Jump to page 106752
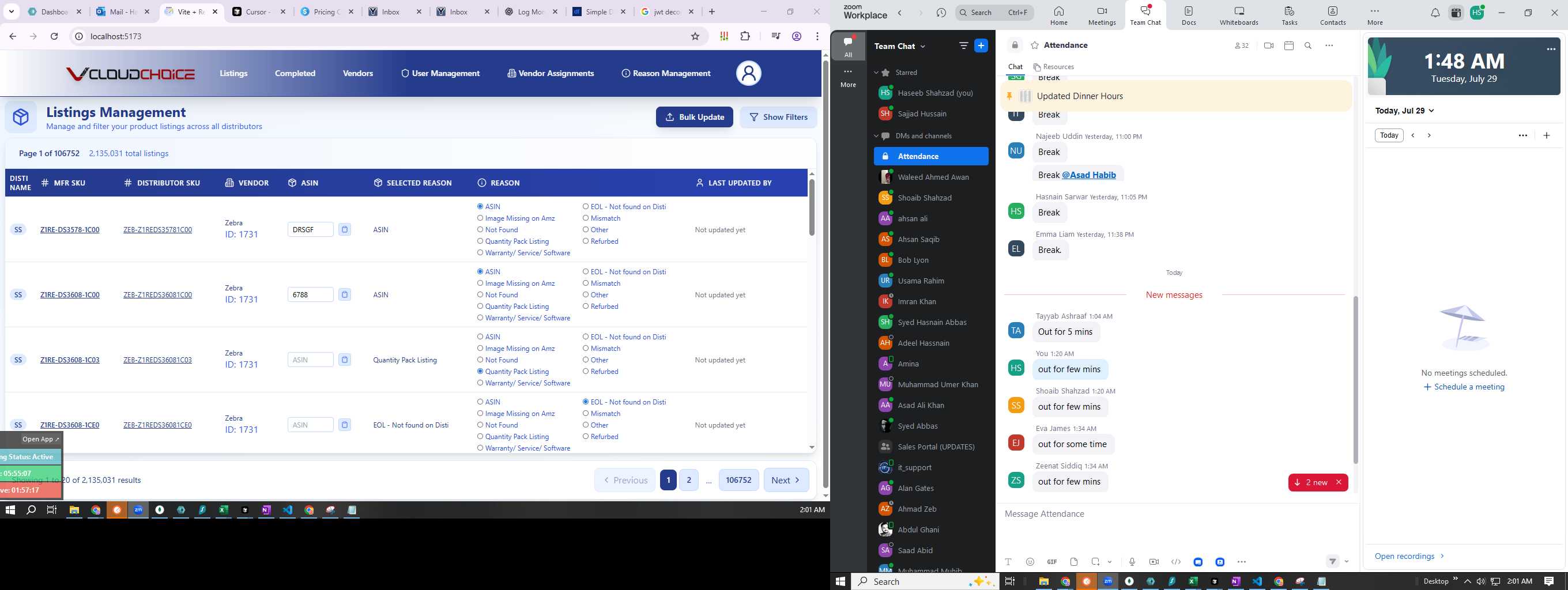Viewport: 1568px width, 590px height. point(738,480)
